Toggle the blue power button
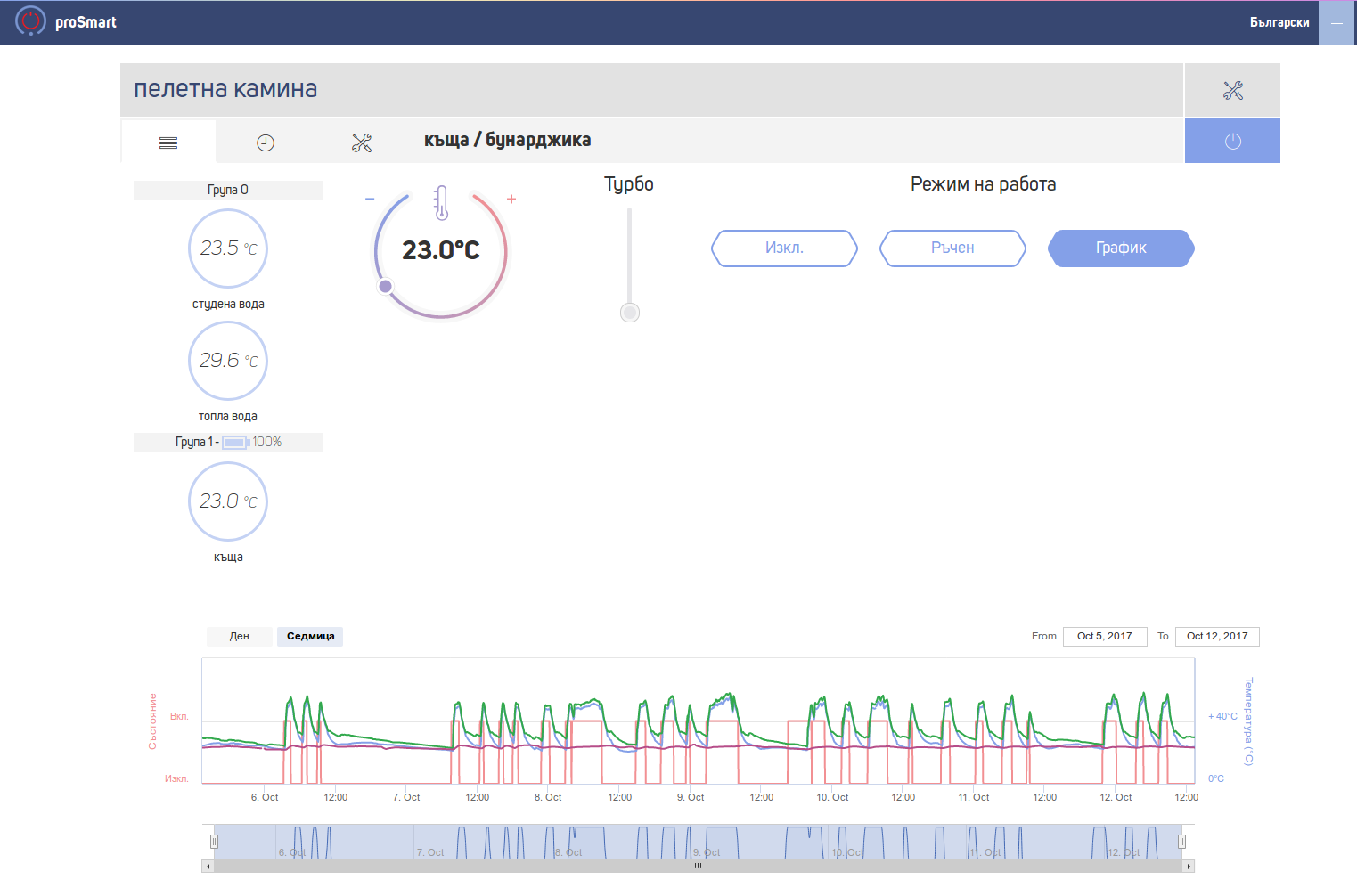This screenshot has height=896, width=1357. tap(1232, 142)
